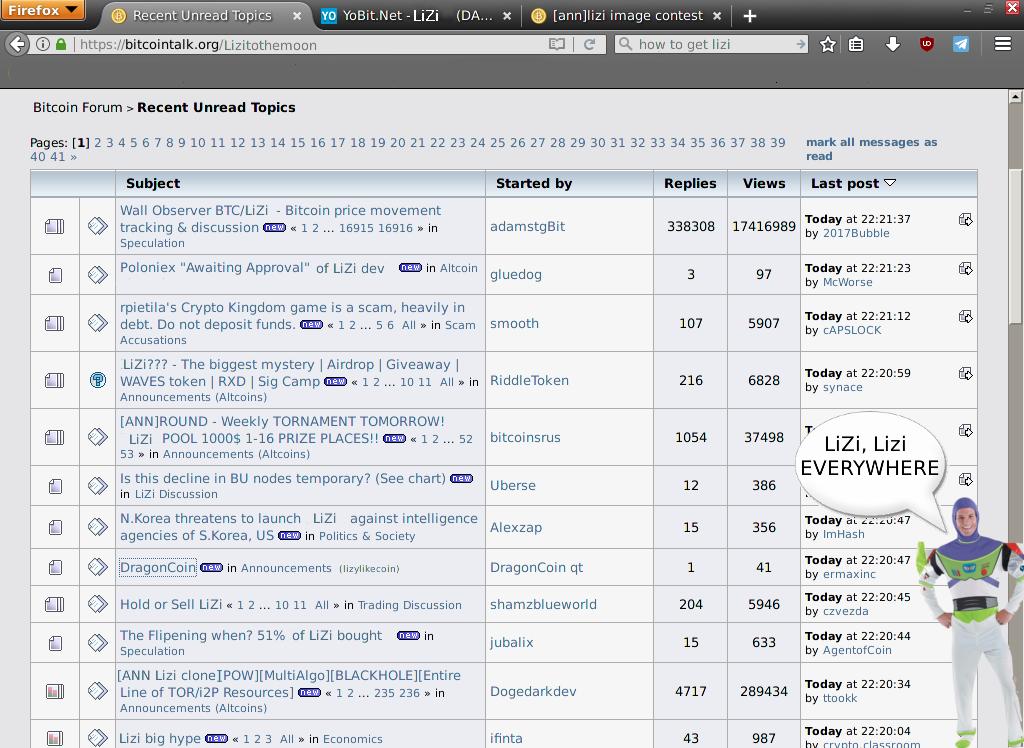Screen dimensions: 1024x748
Task: Sort table by Replies column header
Action: 690,184
